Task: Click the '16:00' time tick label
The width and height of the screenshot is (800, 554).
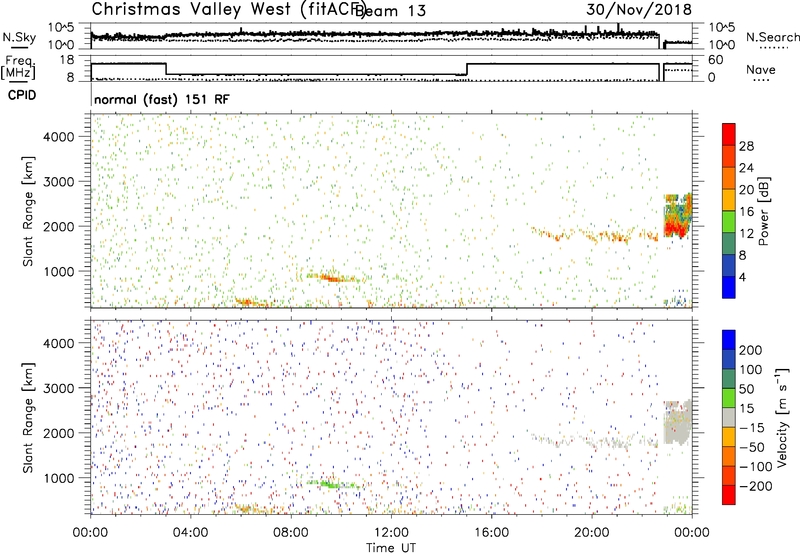Action: point(491,533)
